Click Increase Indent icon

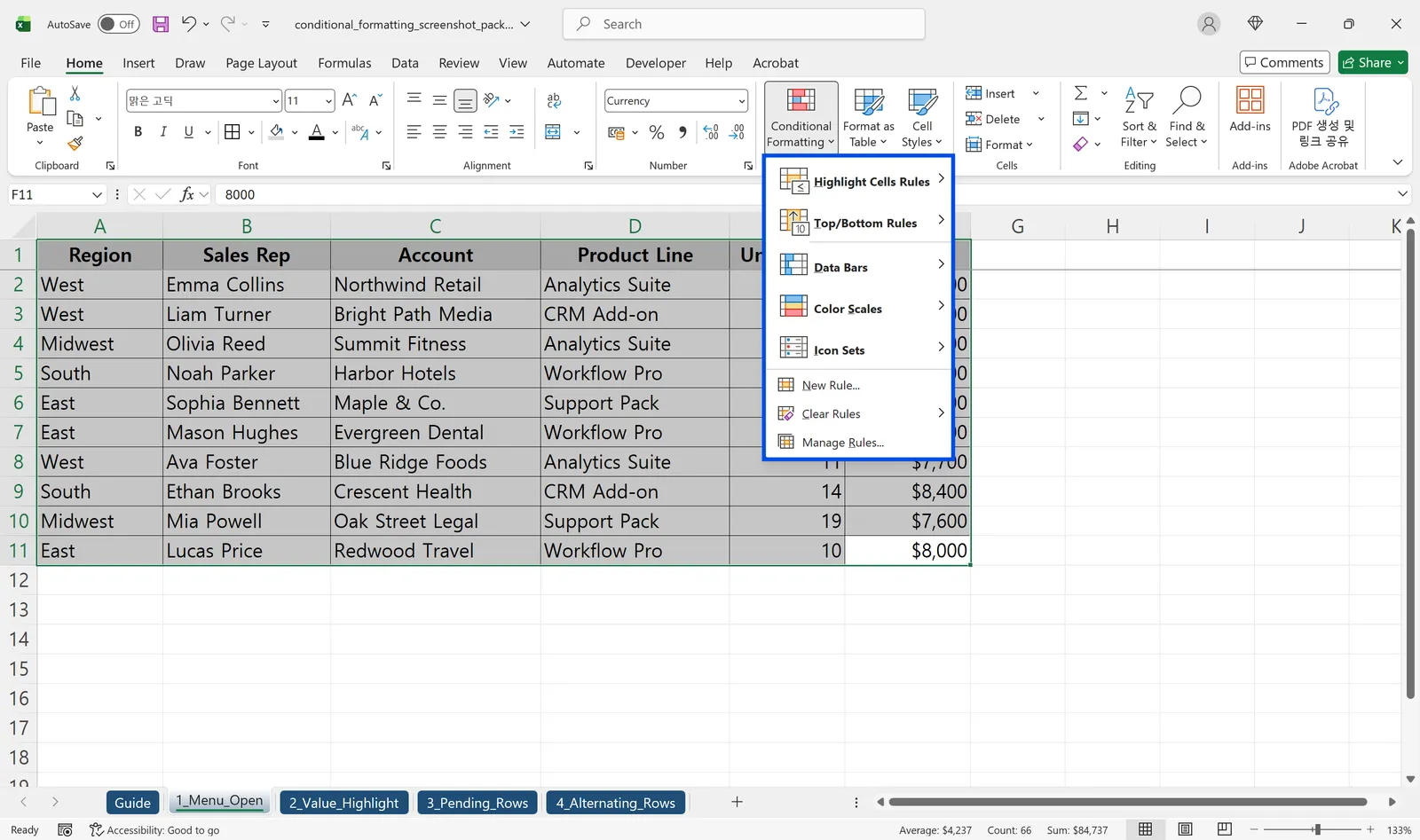(x=517, y=132)
